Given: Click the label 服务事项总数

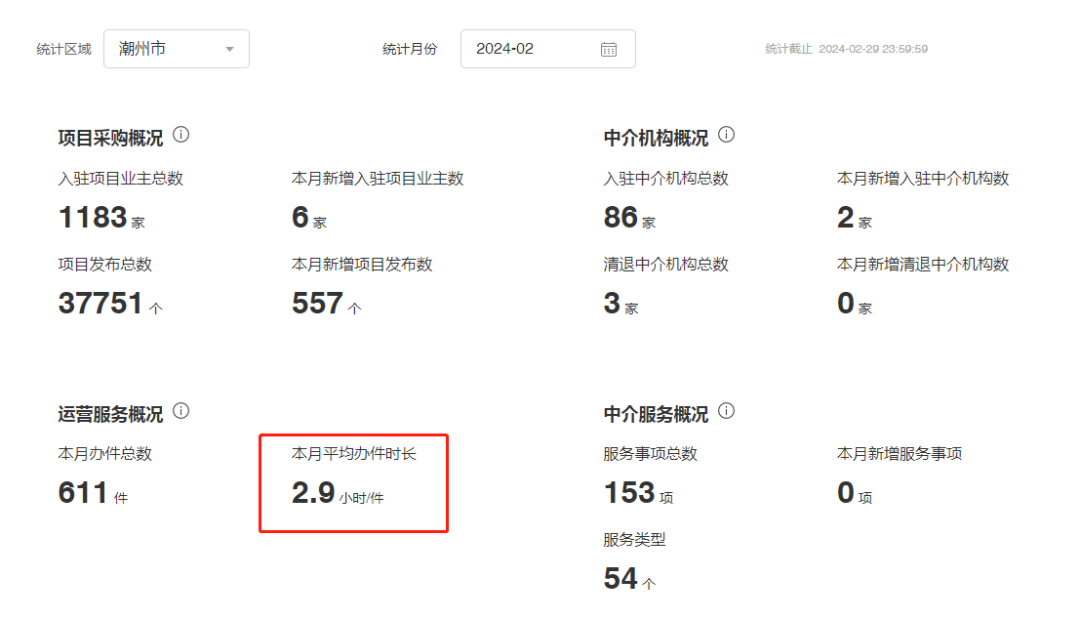Looking at the screenshot, I should click(x=650, y=453).
